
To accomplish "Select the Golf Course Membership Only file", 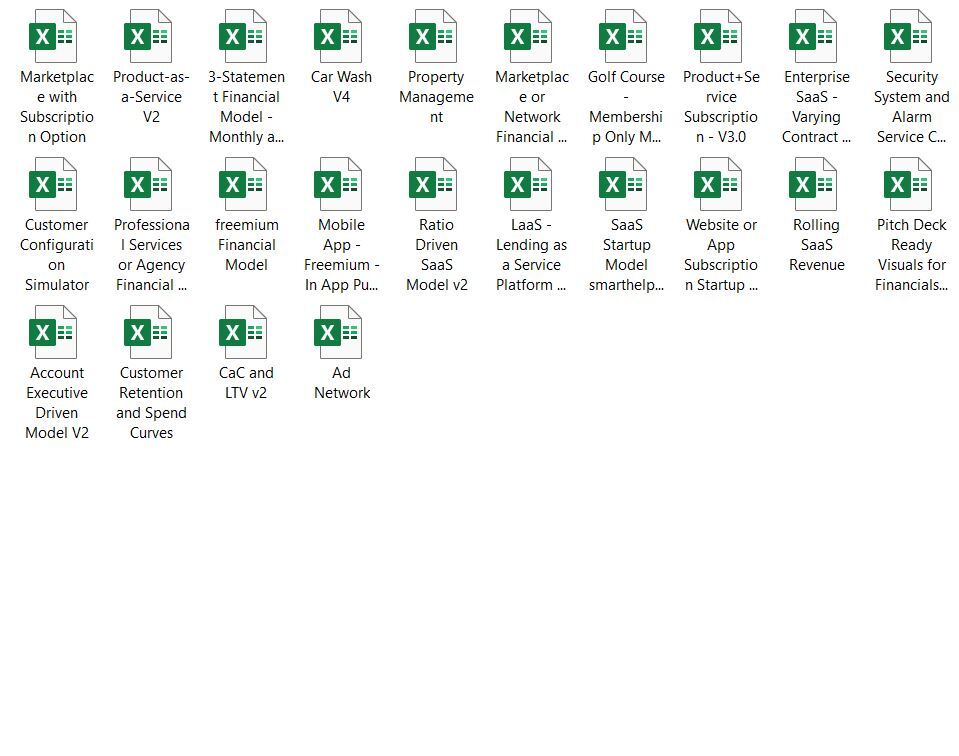I will coord(626,37).
